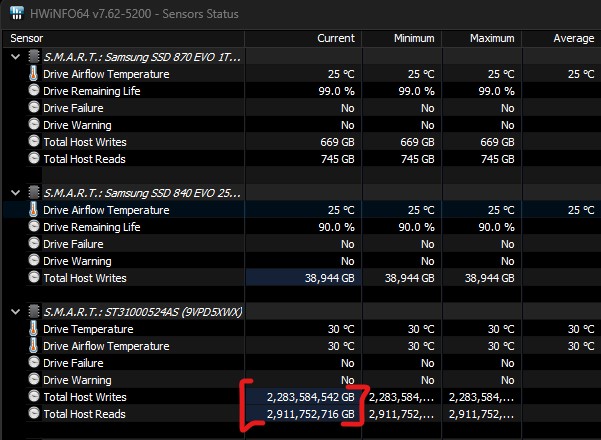Click clock icon of 870 EVO Total Host Reads
This screenshot has height=440, width=601.
click(34, 158)
